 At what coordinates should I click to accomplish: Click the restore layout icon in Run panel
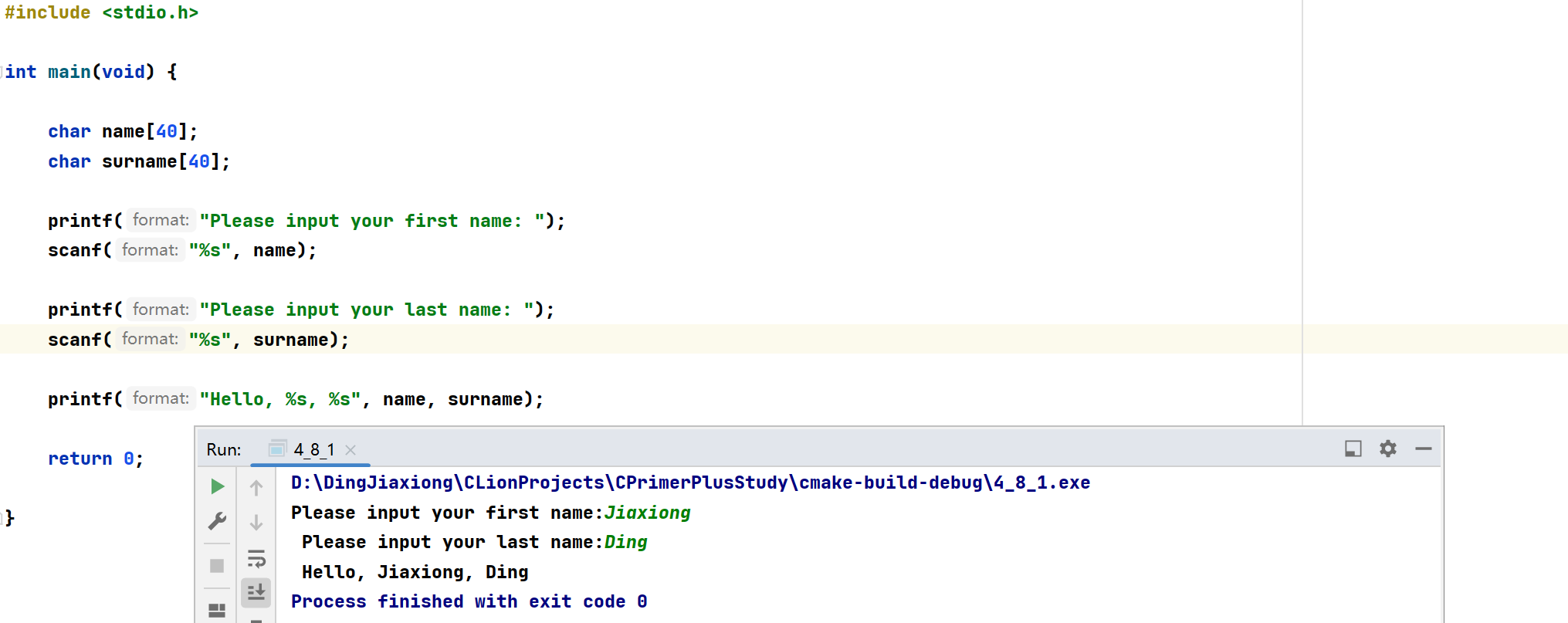click(217, 610)
